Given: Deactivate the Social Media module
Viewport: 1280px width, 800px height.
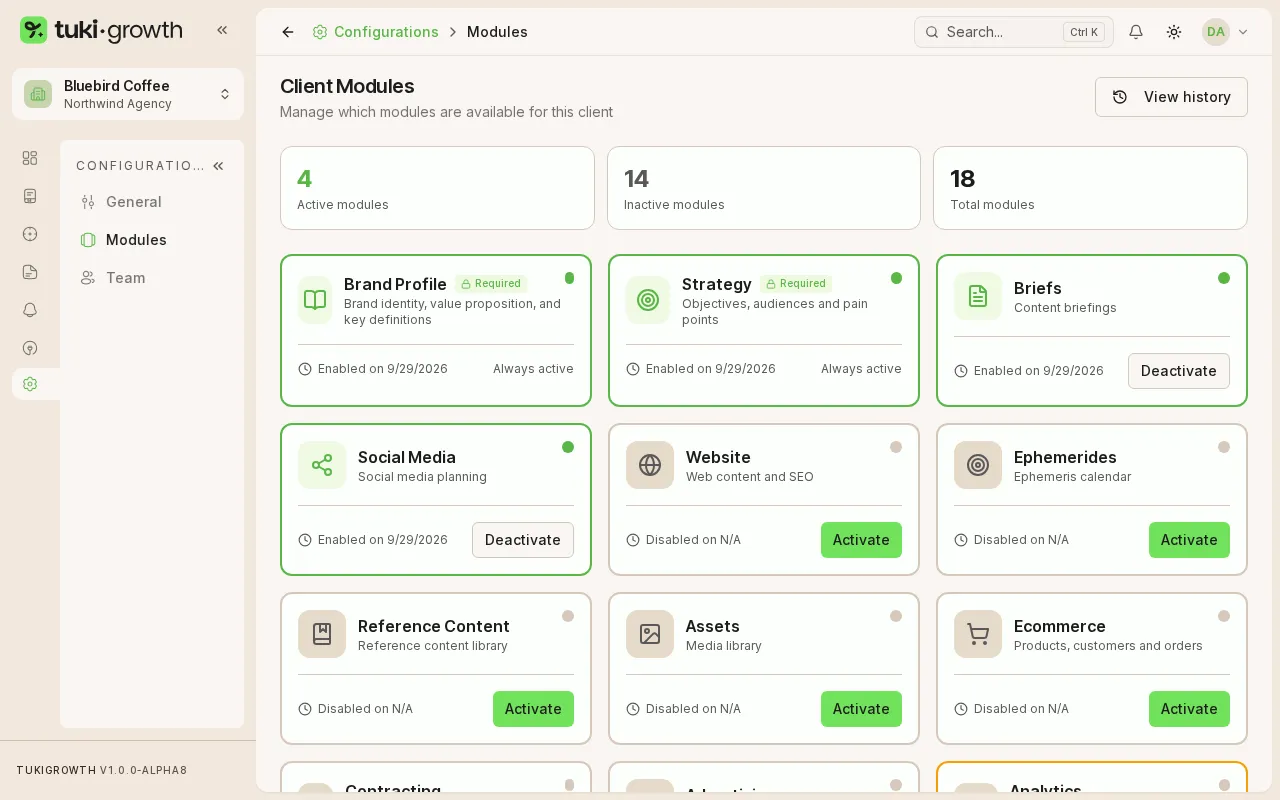Looking at the screenshot, I should click(523, 540).
